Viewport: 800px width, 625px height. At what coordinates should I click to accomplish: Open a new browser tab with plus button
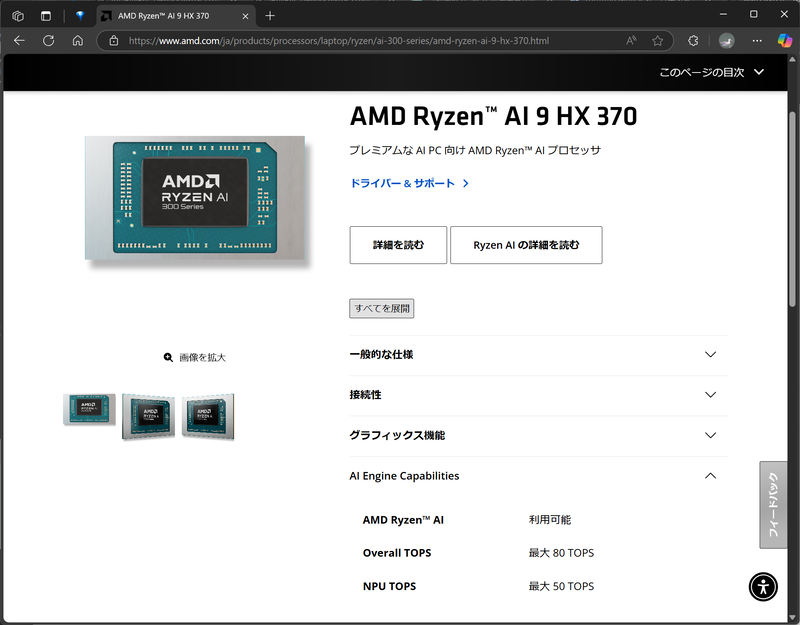point(270,16)
